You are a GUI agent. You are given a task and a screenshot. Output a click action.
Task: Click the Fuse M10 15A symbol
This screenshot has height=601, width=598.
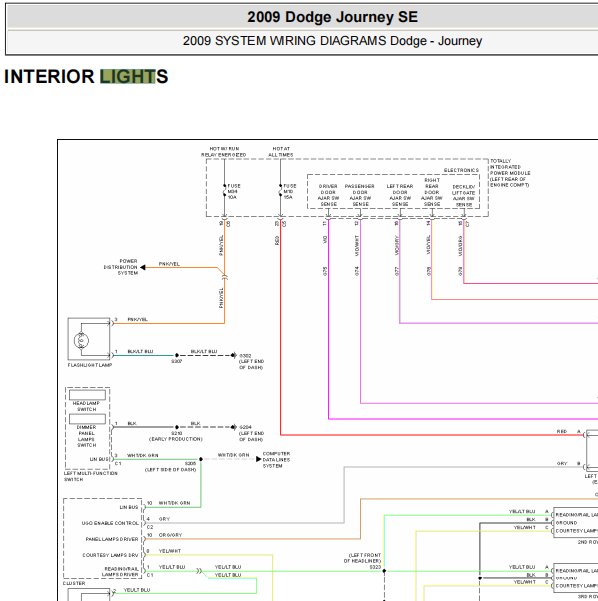[281, 191]
